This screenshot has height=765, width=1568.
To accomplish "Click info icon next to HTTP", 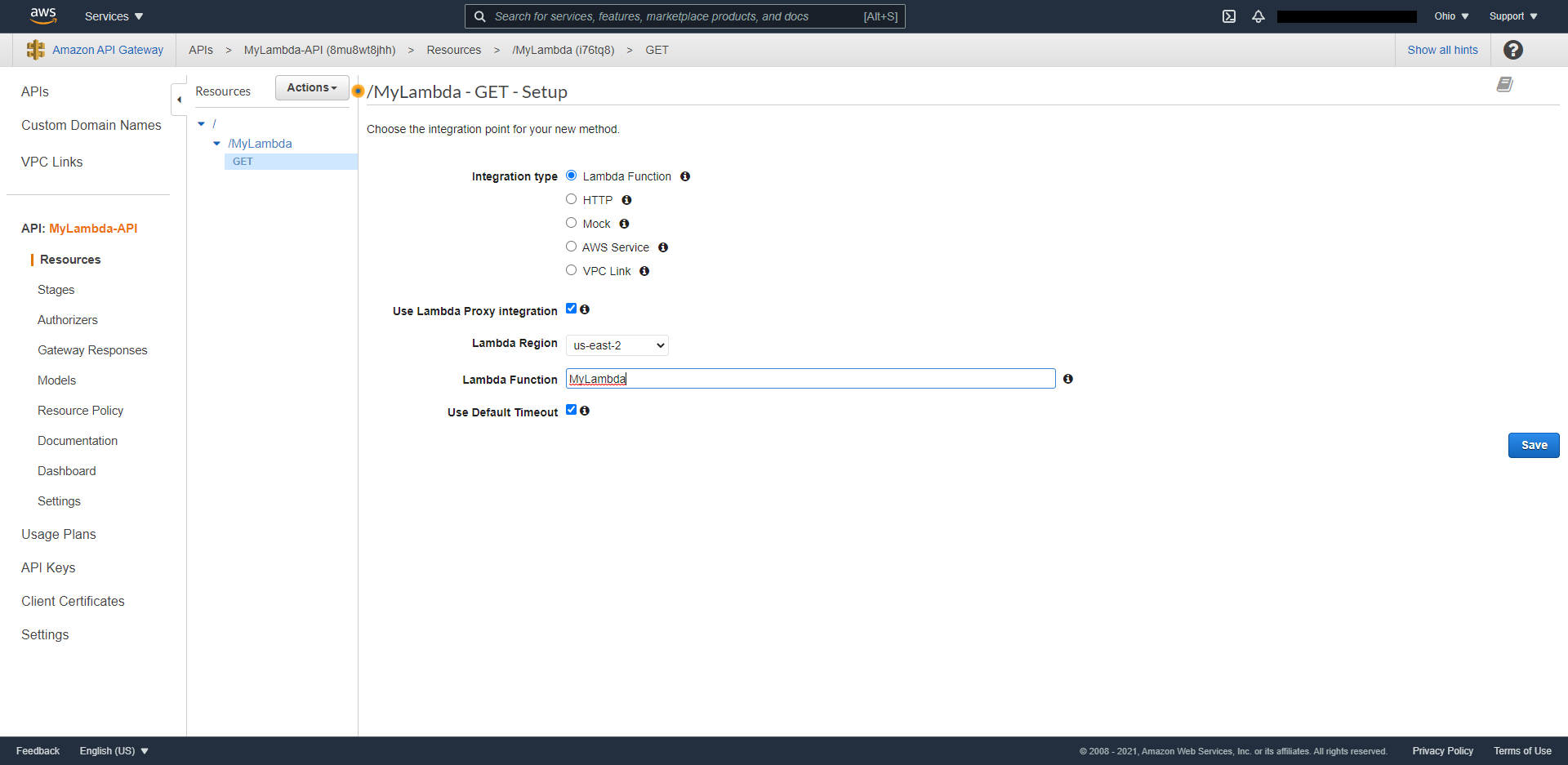I will coord(626,200).
